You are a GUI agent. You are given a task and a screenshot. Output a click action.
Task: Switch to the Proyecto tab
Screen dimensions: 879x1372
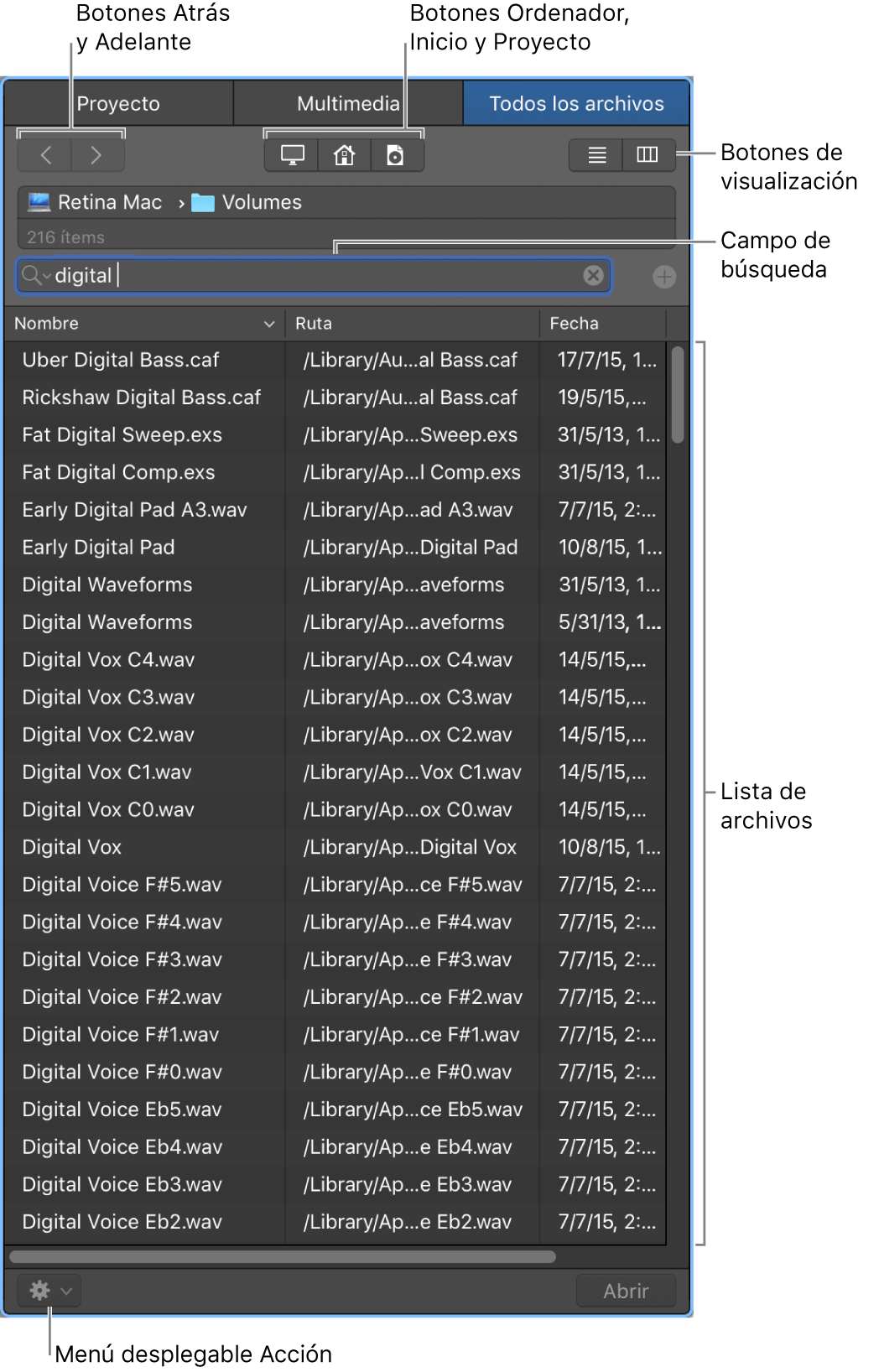[118, 104]
